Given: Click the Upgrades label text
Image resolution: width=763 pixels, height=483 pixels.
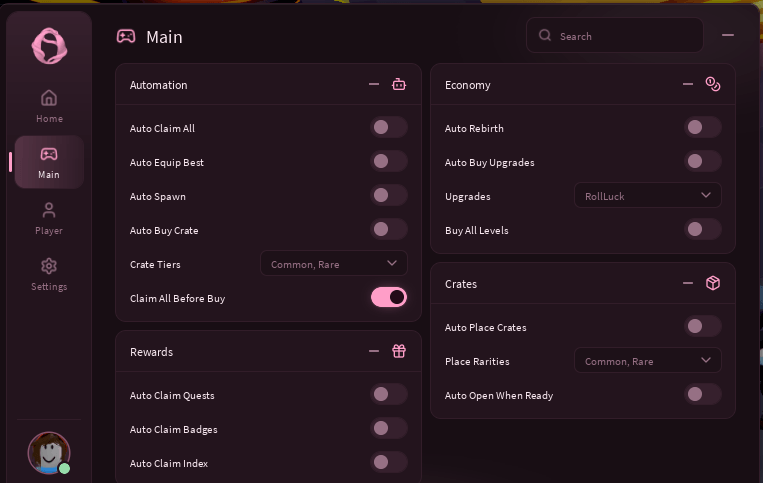Looking at the screenshot, I should [468, 197].
